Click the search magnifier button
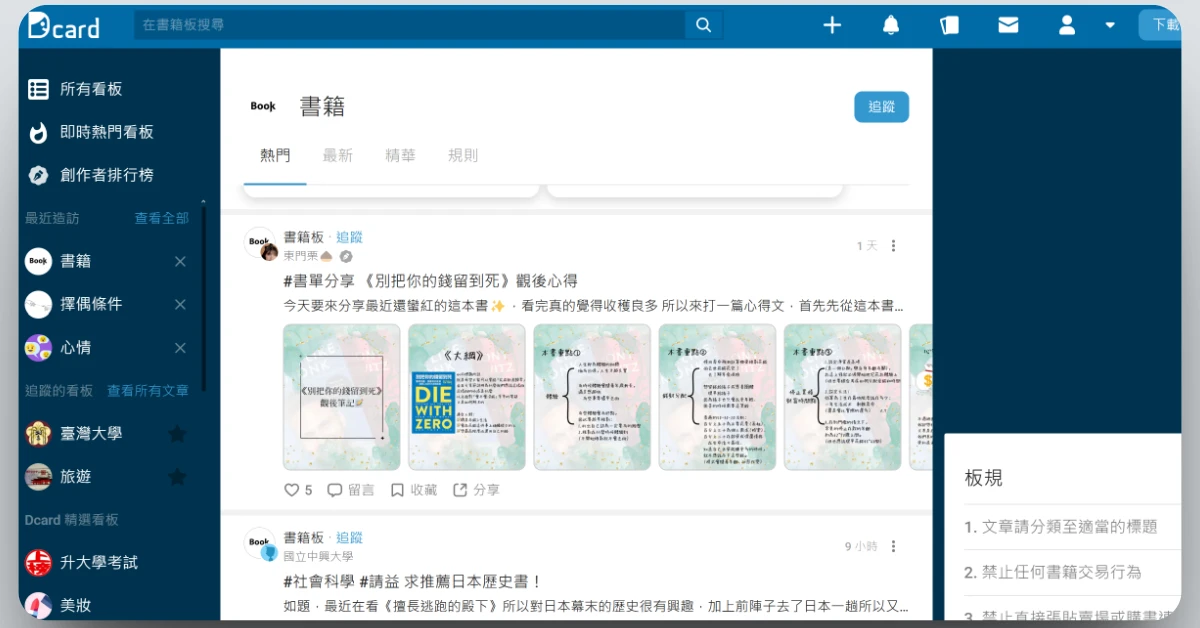1200x628 pixels. coord(703,25)
